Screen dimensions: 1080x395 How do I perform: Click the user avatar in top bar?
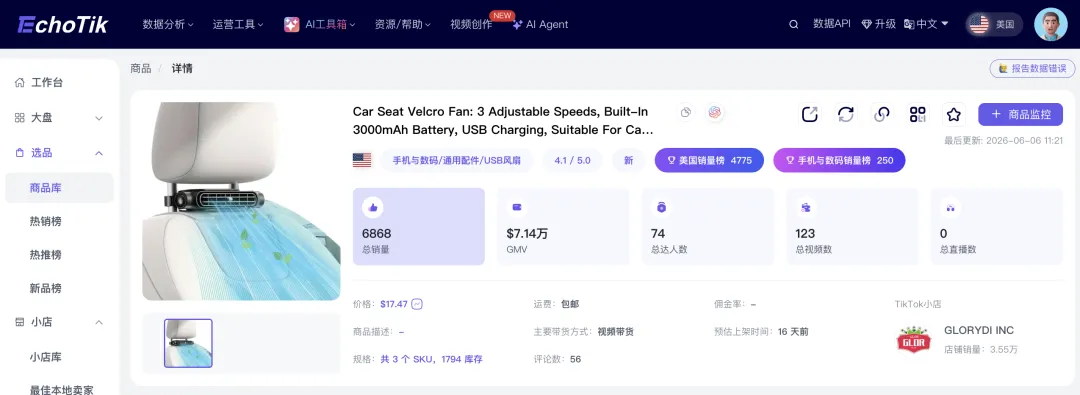pyautogui.click(x=1050, y=24)
